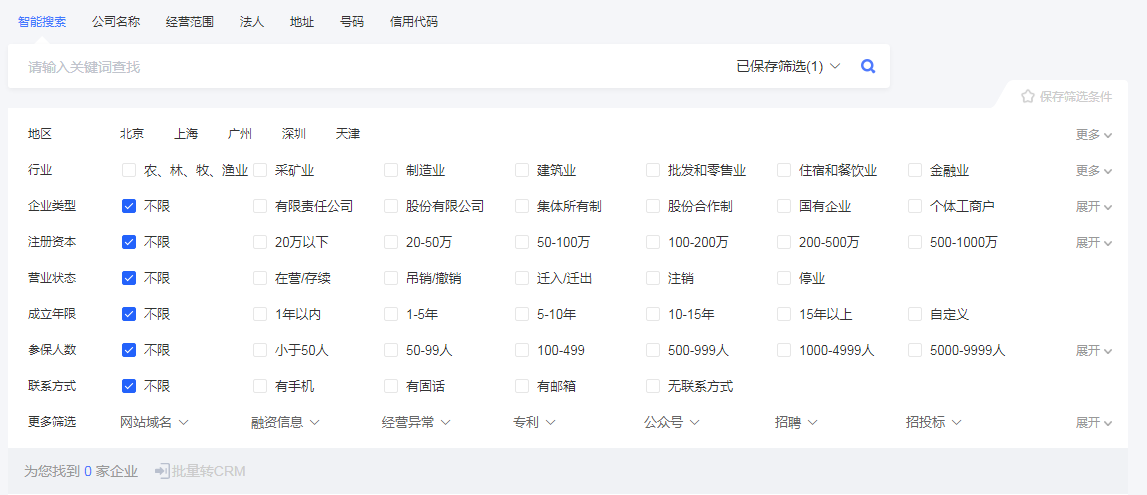This screenshot has width=1147, height=495.
Task: Check the 住宿和餐饮业 checkbox
Action: (784, 170)
